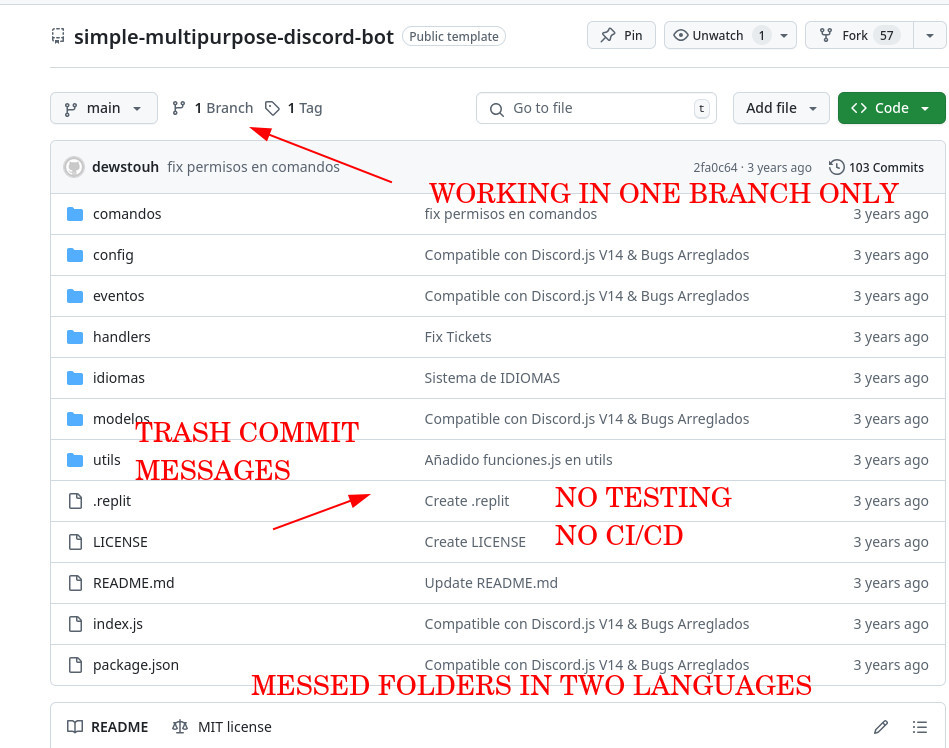
Task: Click the Pin button
Action: (621, 36)
